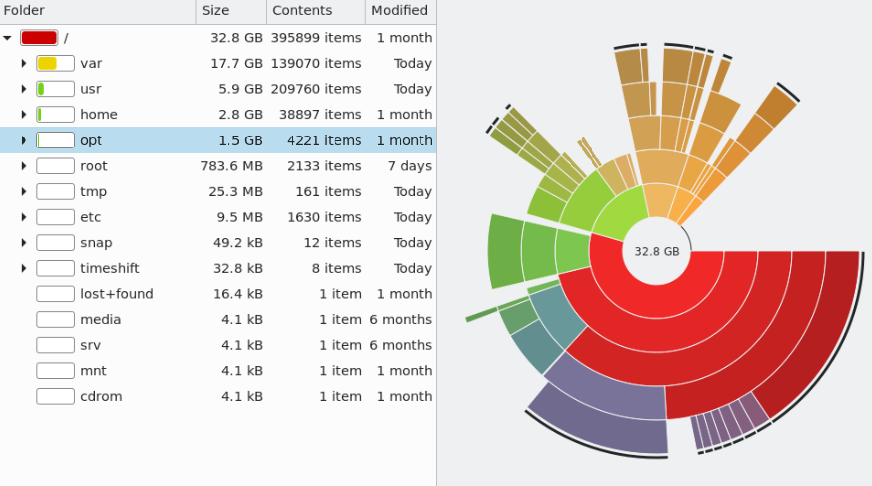Expand the tmp folder row

(x=24, y=191)
